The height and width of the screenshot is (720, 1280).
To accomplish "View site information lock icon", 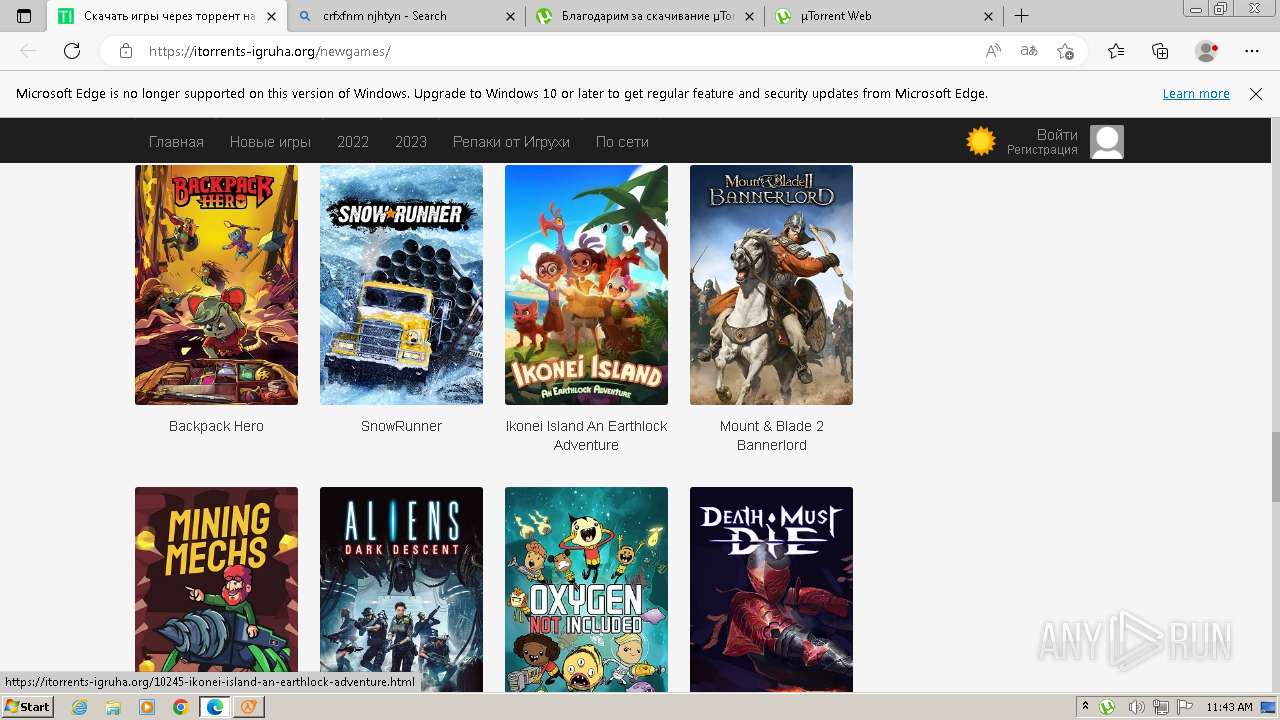I will tap(126, 51).
